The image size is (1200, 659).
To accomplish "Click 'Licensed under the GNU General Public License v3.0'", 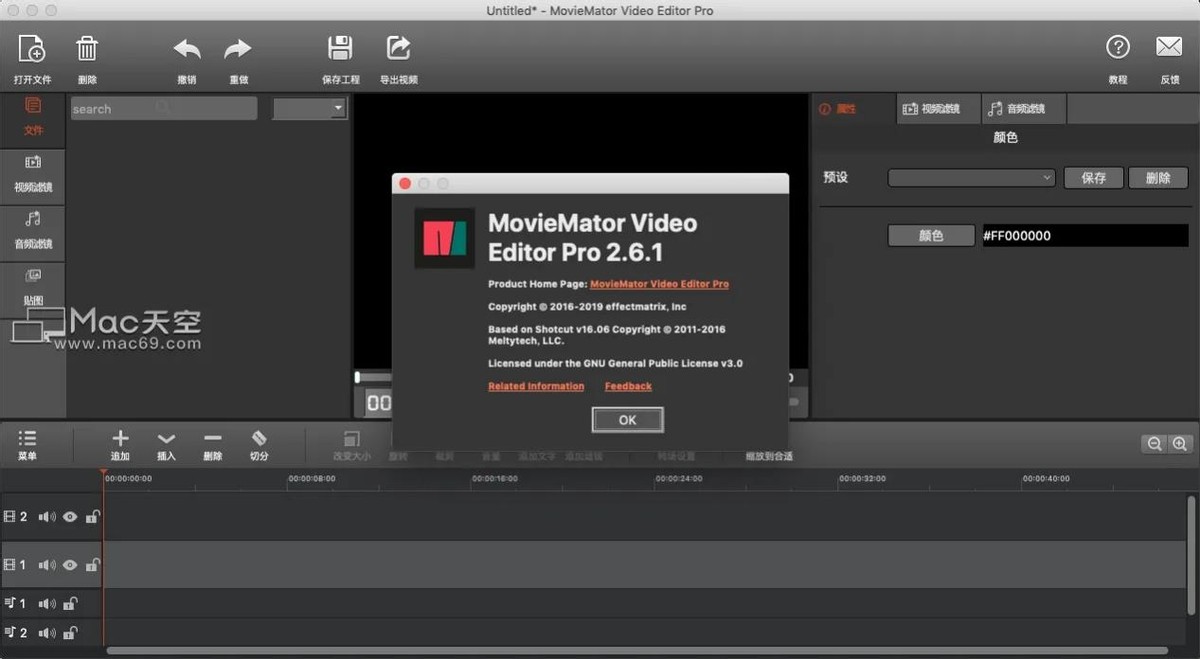I will click(615, 363).
